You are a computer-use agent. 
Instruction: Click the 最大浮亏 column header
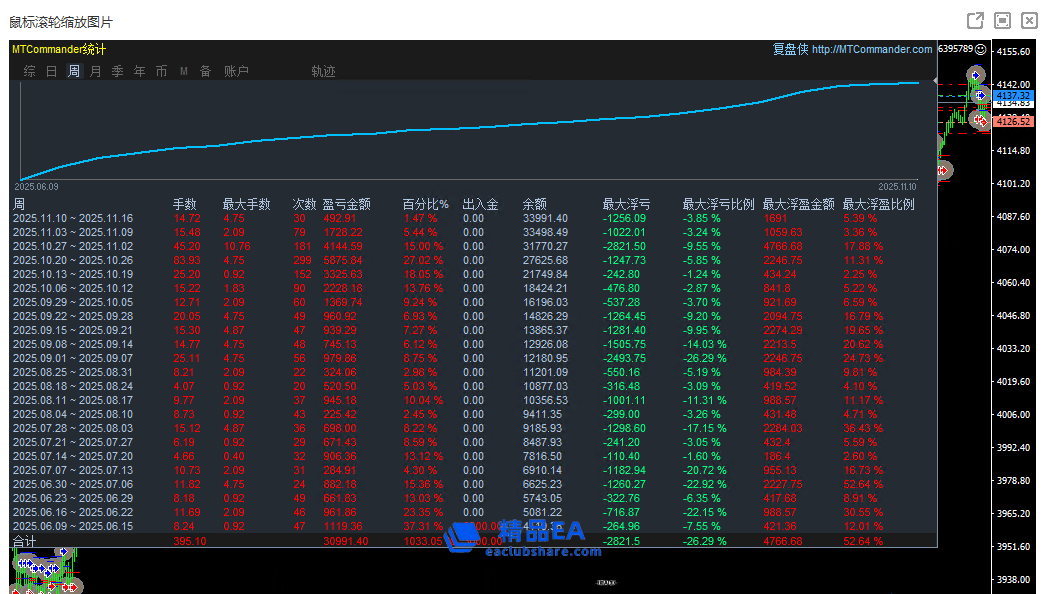click(626, 204)
